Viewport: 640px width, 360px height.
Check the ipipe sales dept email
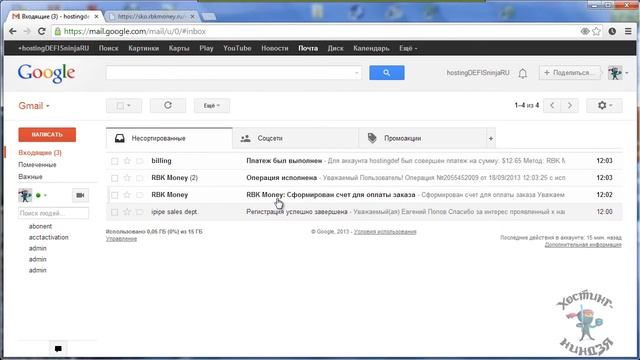click(115, 212)
